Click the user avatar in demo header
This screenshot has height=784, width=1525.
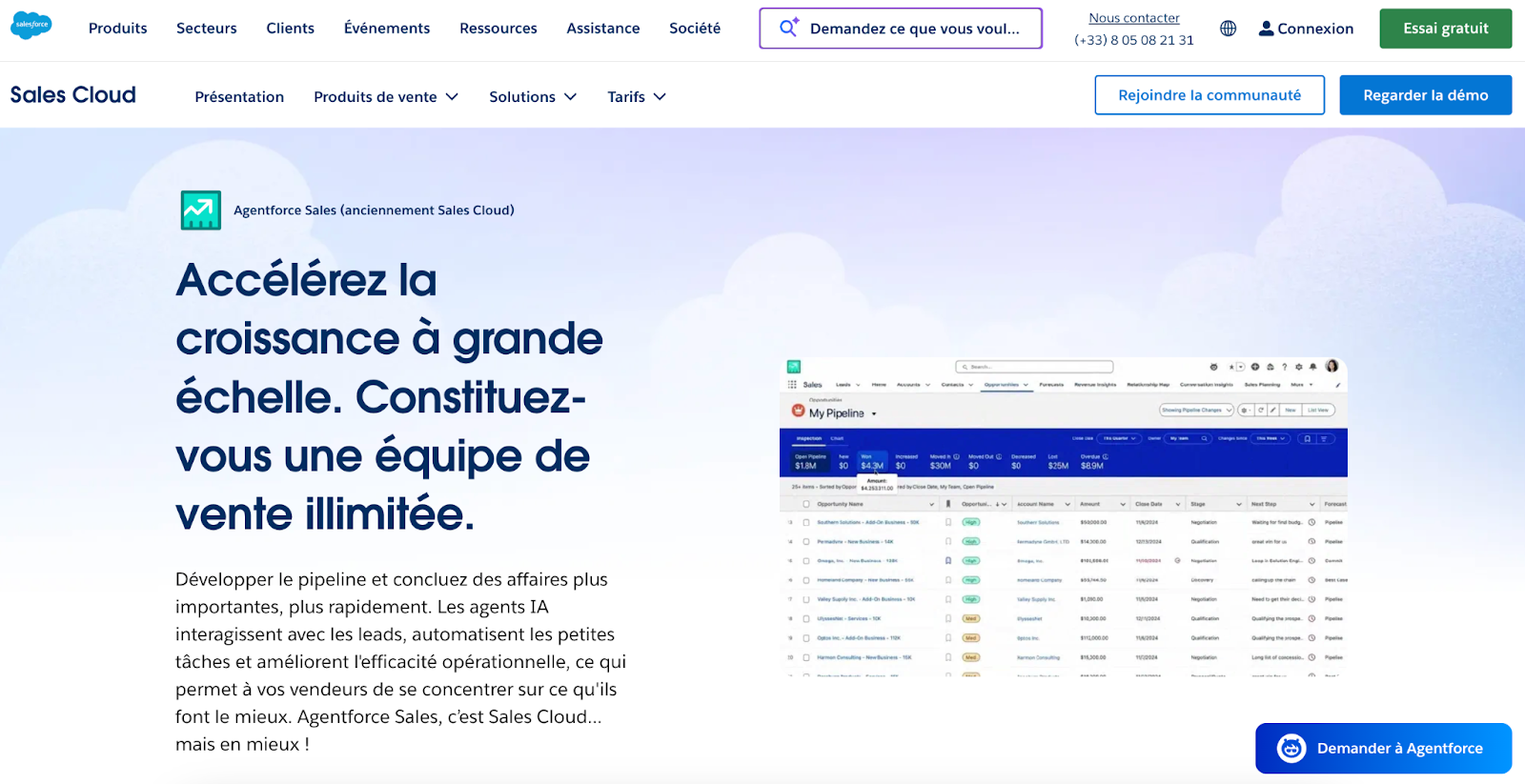(x=1332, y=366)
